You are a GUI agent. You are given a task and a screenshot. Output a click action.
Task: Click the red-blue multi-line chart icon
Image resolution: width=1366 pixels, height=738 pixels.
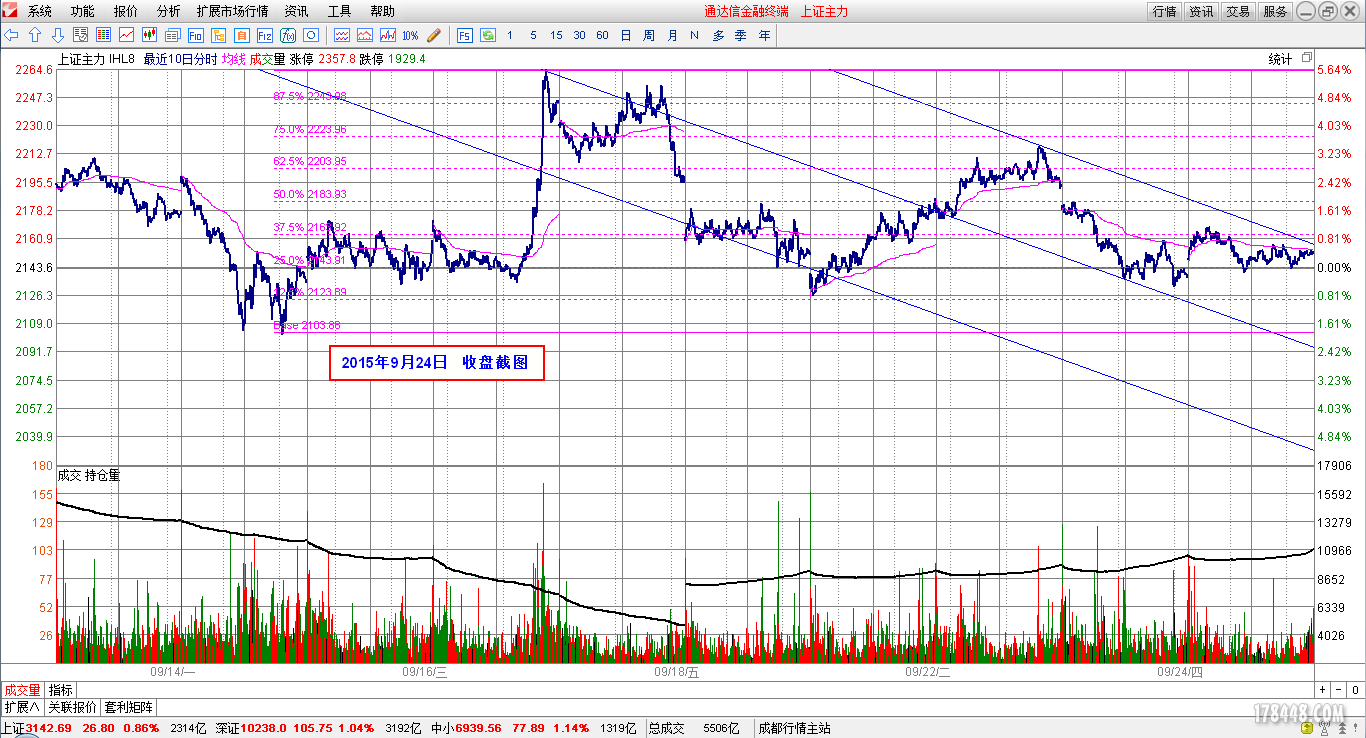(387, 35)
